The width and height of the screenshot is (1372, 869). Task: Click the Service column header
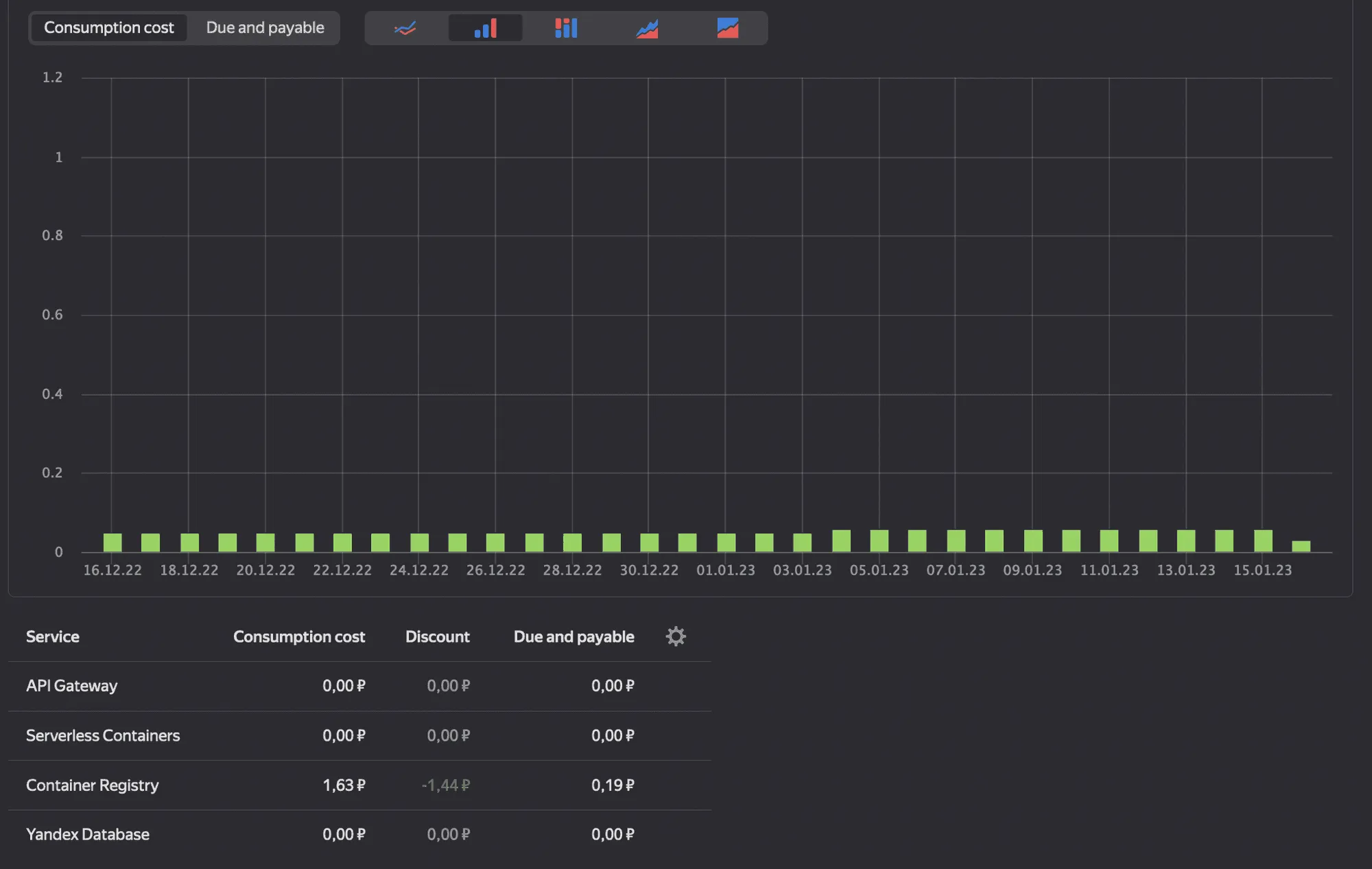[x=53, y=636]
